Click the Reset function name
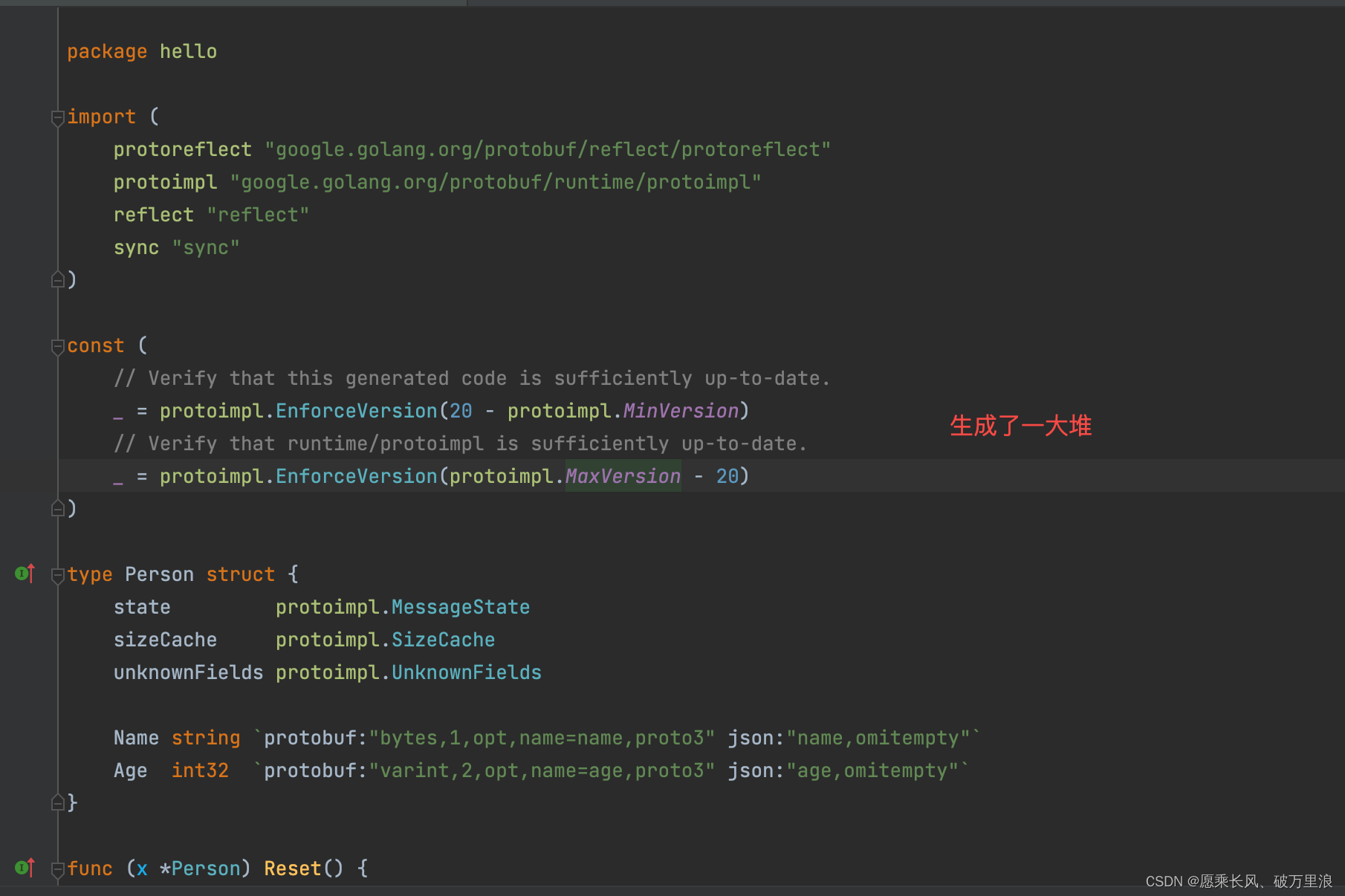This screenshot has height=896, width=1345. click(291, 868)
